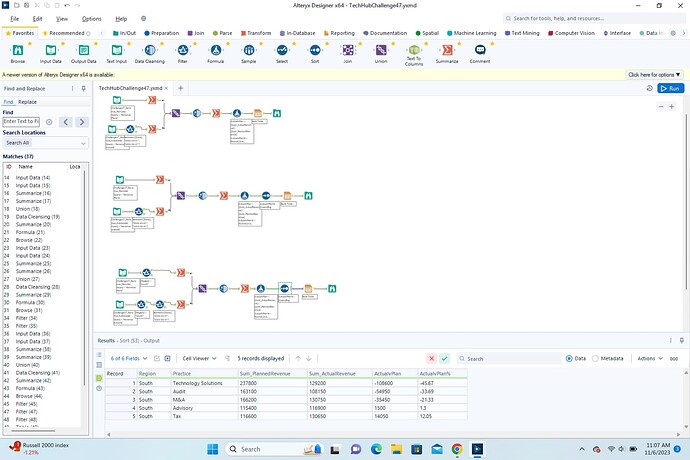Select Data Cleansing (28) match row
The height and width of the screenshot is (460, 690).
click(38, 287)
